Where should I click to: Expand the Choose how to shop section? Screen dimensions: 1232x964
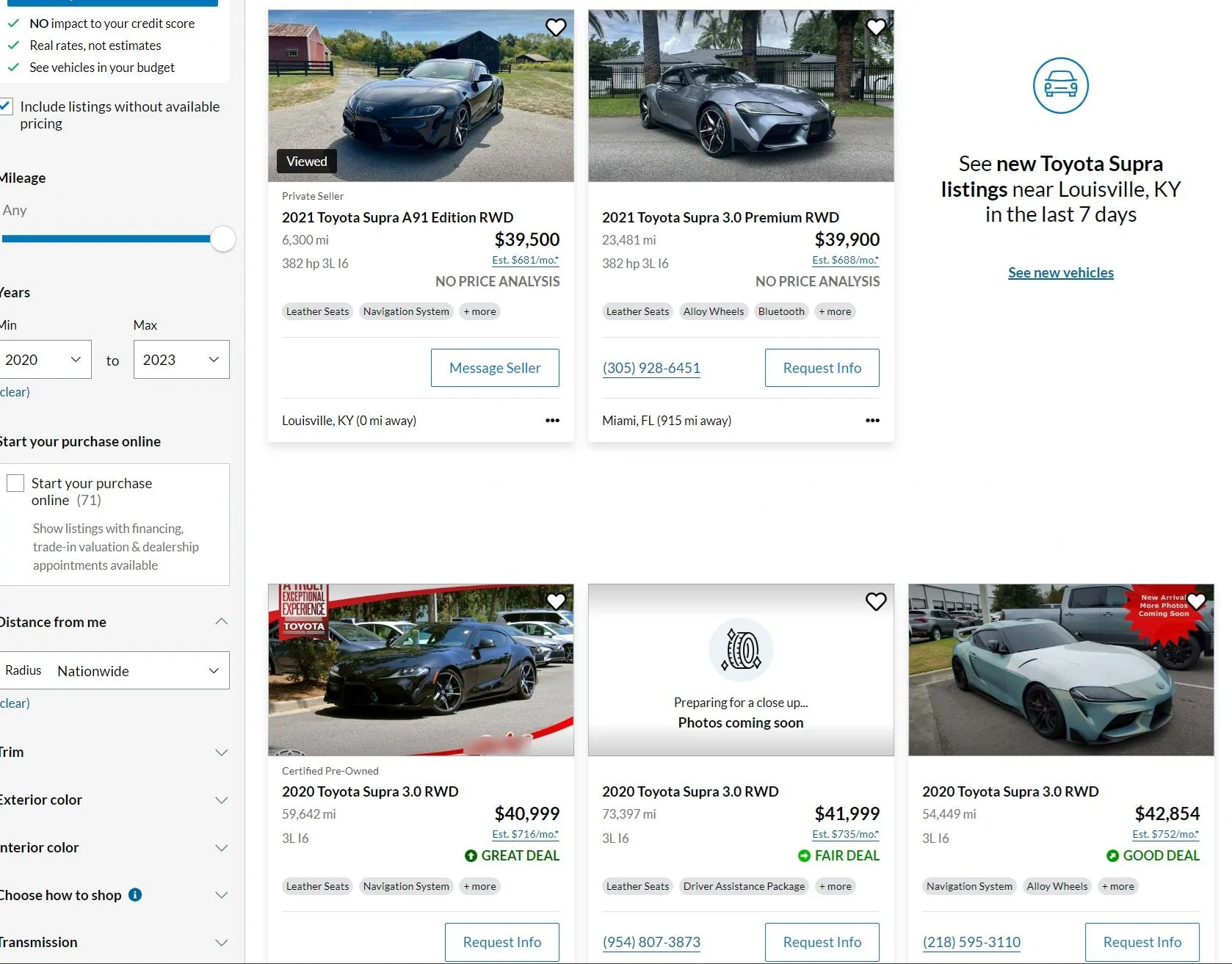point(221,895)
